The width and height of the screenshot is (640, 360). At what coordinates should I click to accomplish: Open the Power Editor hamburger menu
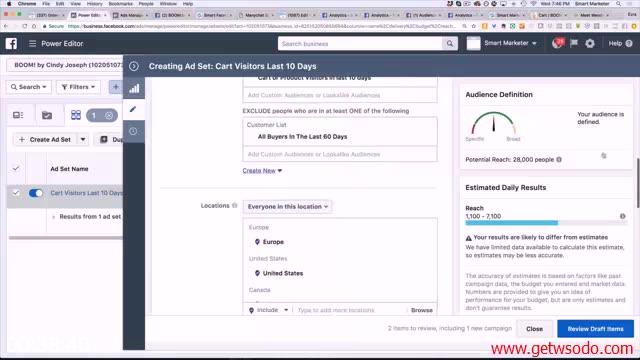[32, 43]
